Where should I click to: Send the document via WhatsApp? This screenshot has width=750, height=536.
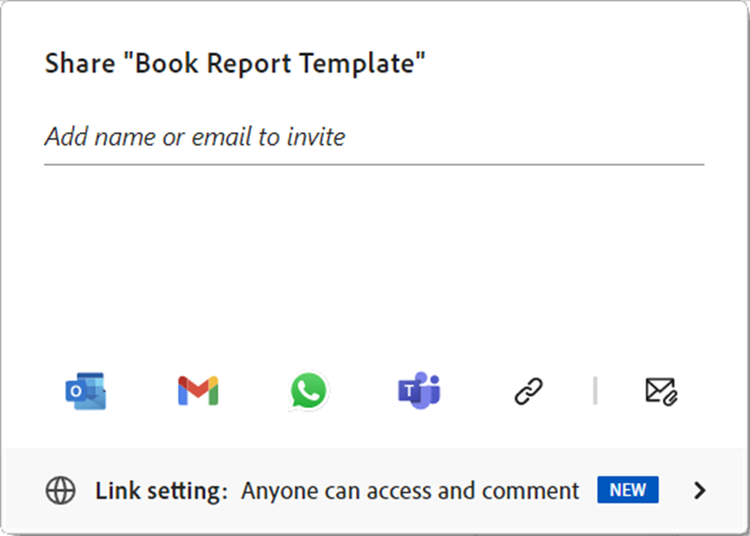pyautogui.click(x=309, y=391)
